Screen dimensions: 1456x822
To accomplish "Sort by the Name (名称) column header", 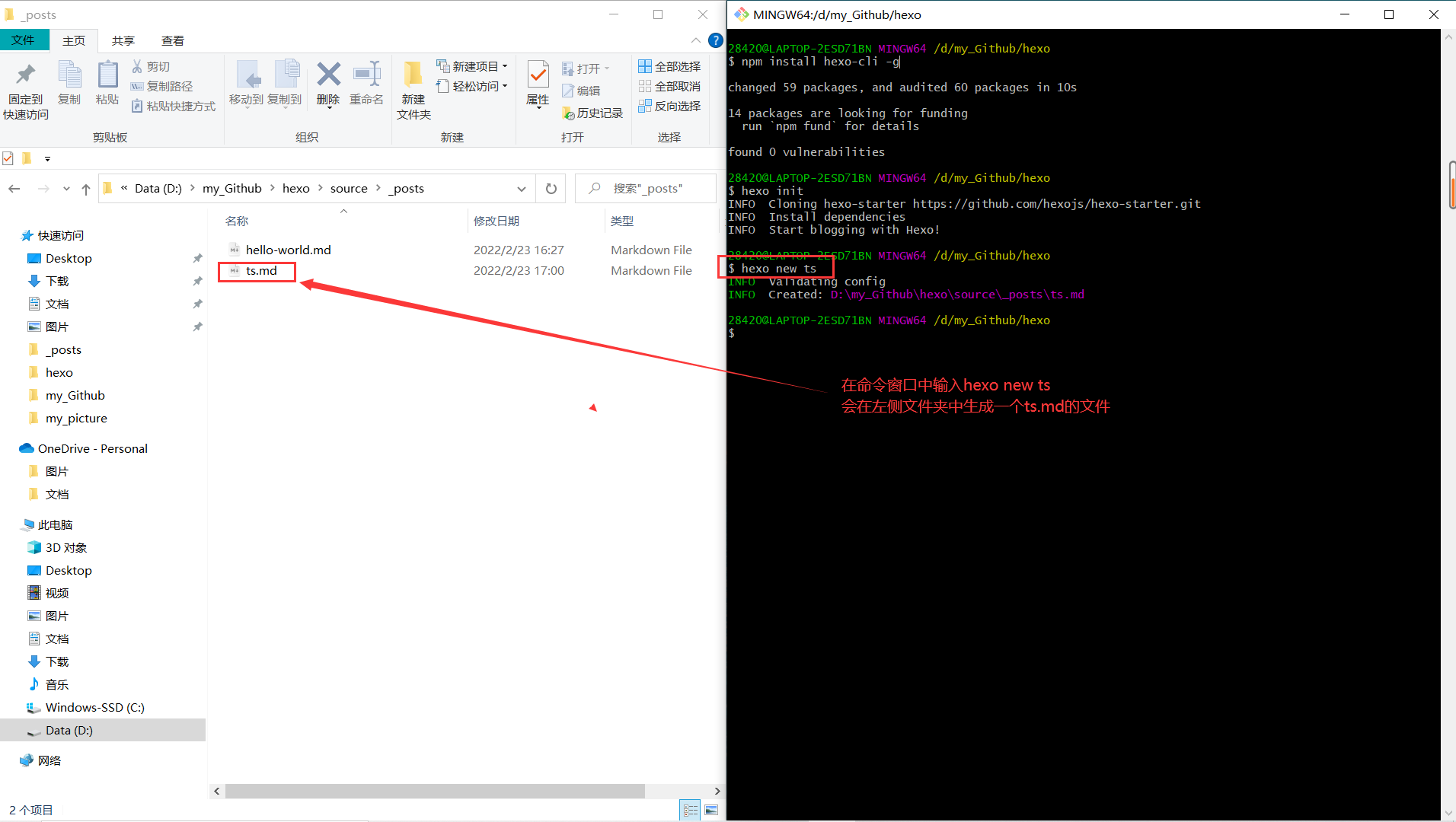I will (x=237, y=221).
